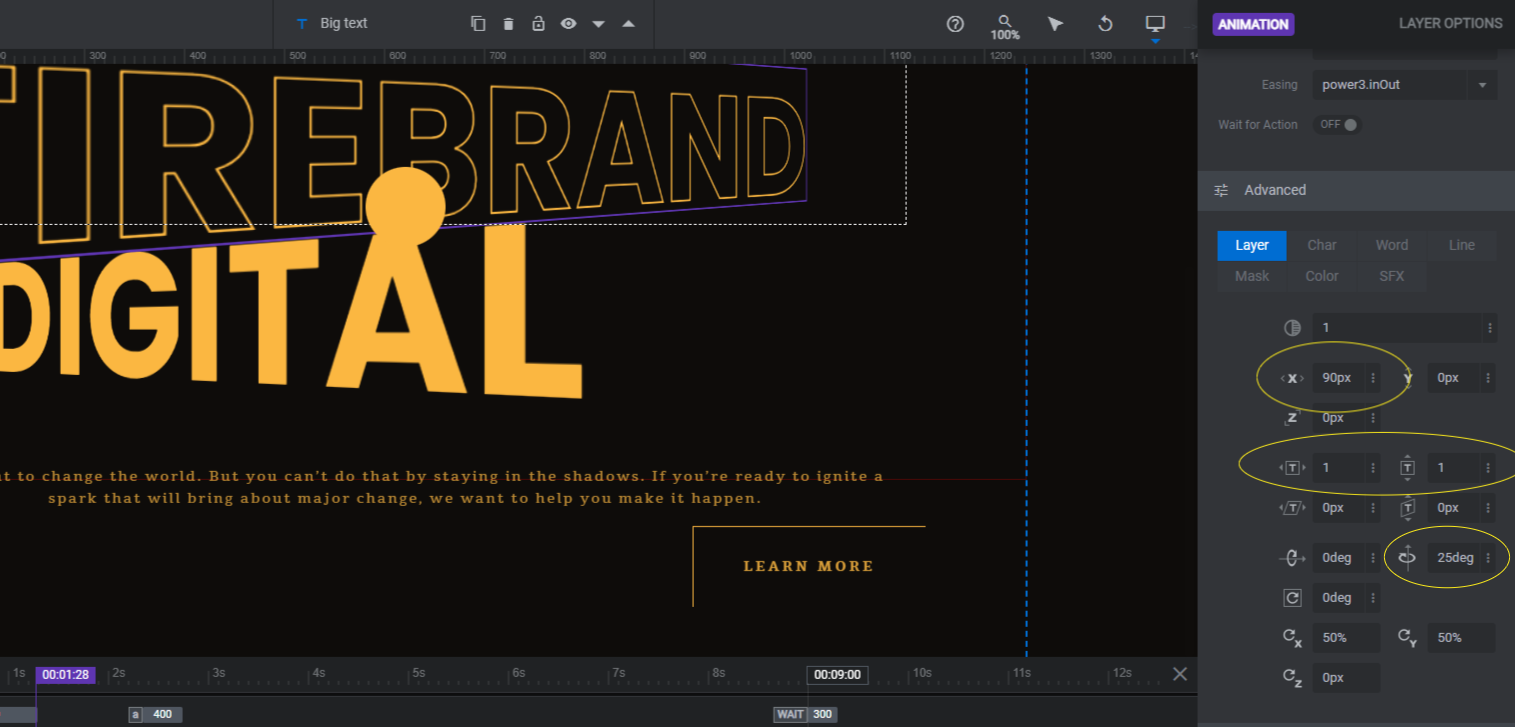1515x727 pixels.
Task: Switch to the ANIMATION tab
Action: point(1253,24)
